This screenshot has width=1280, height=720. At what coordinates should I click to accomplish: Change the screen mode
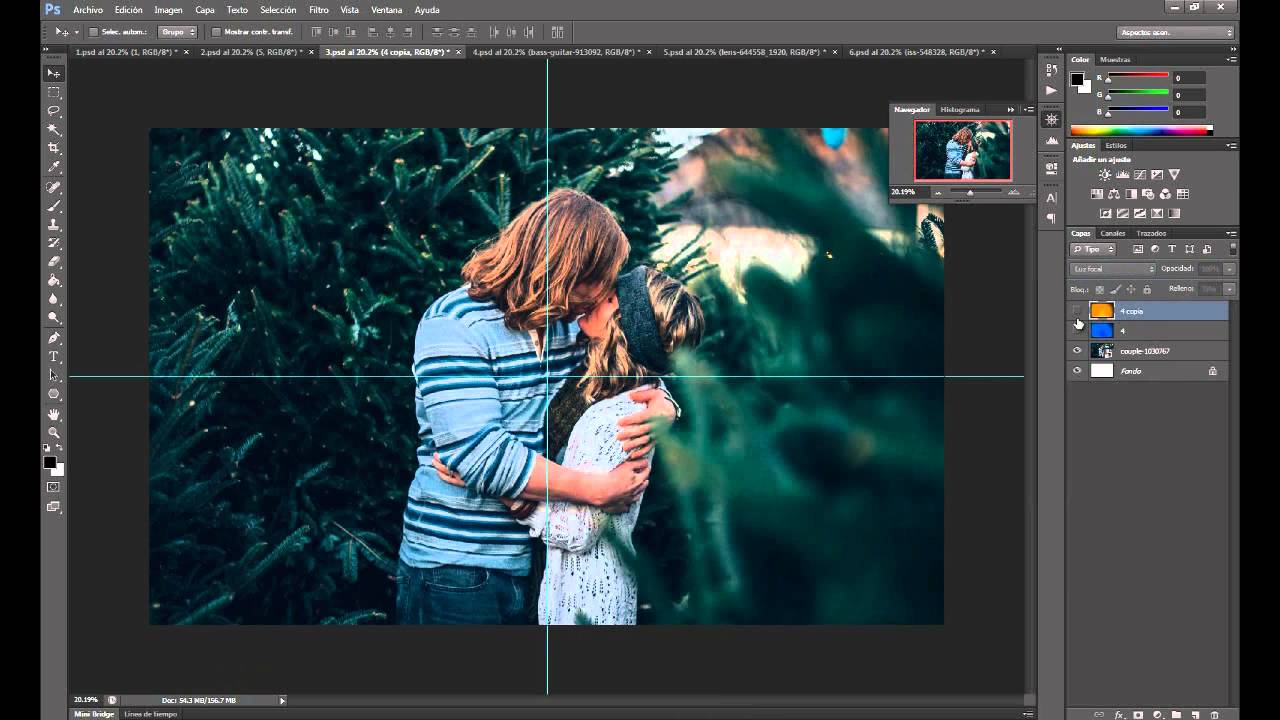tap(54, 507)
